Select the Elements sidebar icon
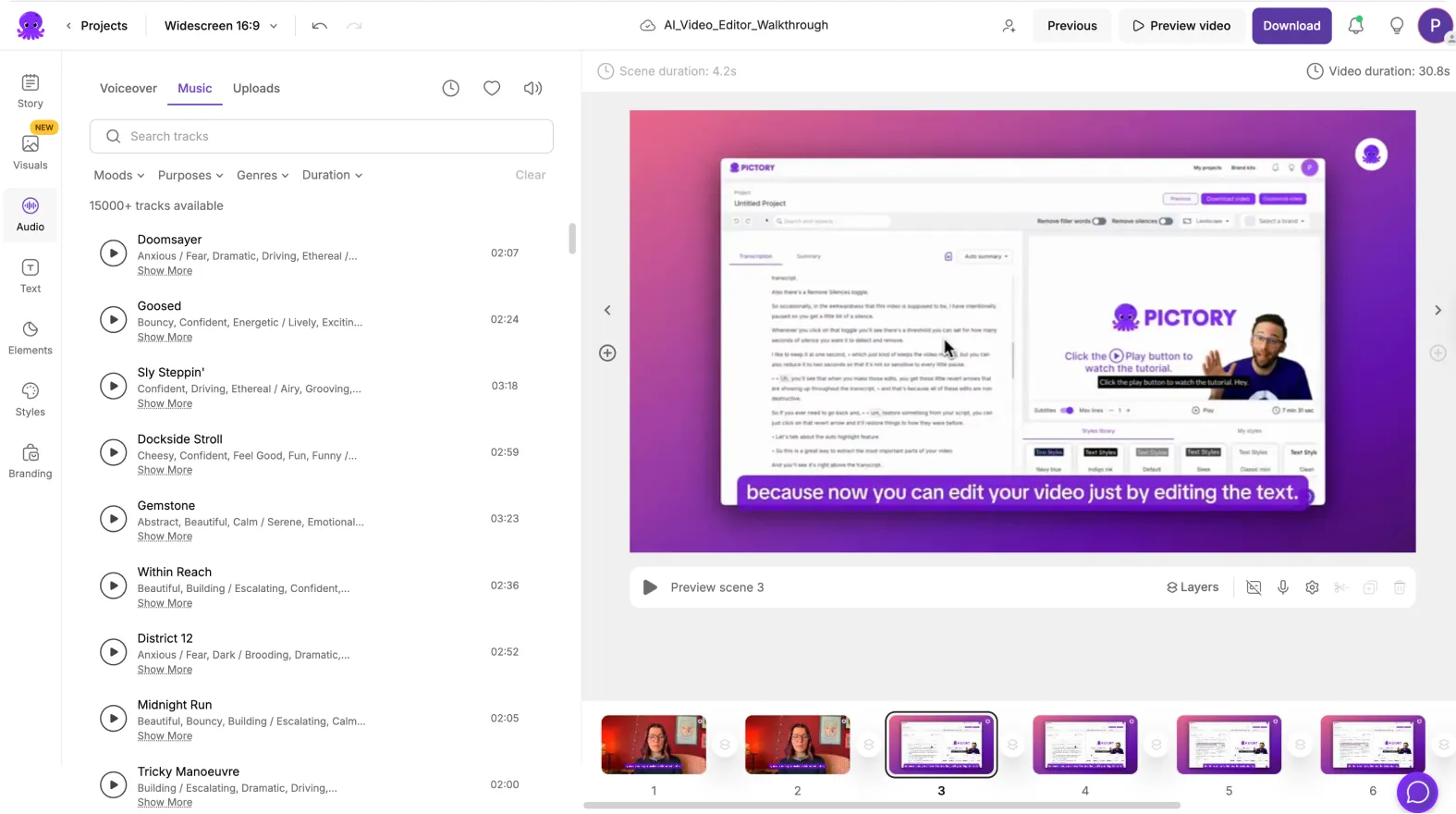This screenshot has height=814, width=1456. pos(31,338)
